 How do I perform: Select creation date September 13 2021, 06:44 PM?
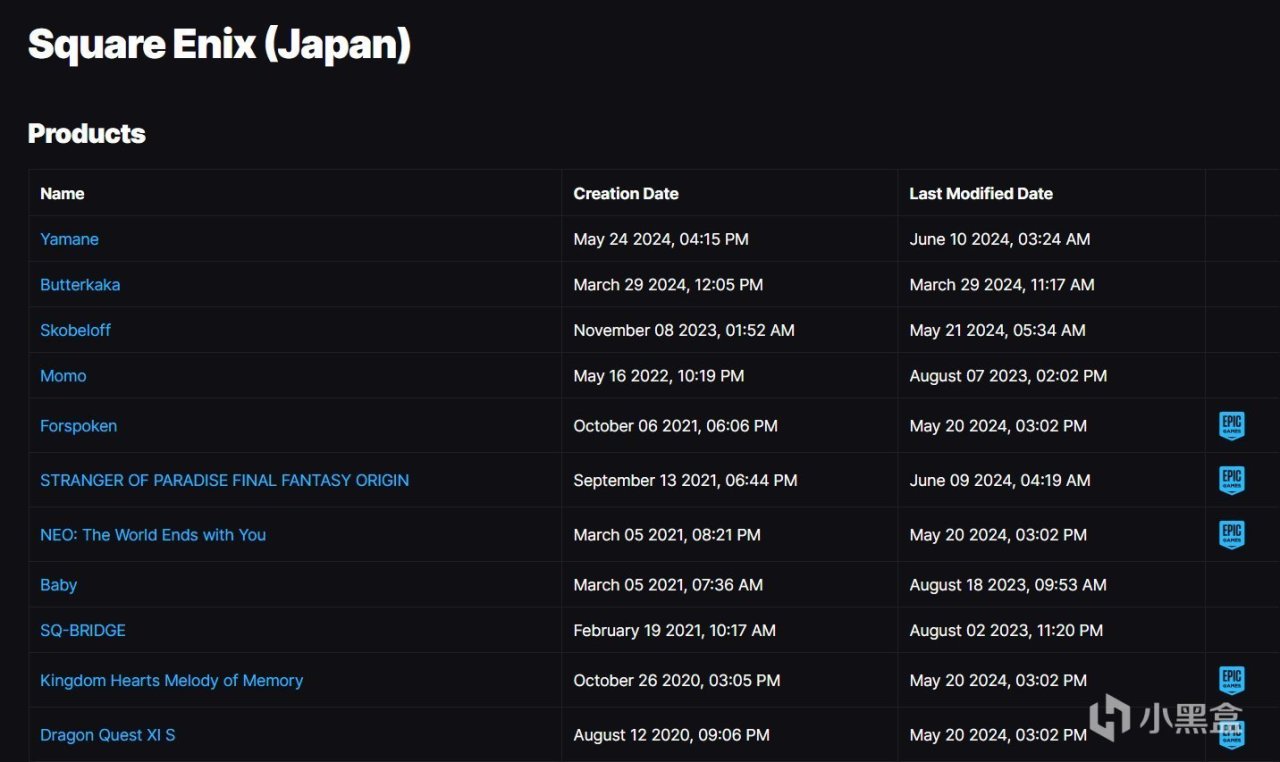point(685,480)
